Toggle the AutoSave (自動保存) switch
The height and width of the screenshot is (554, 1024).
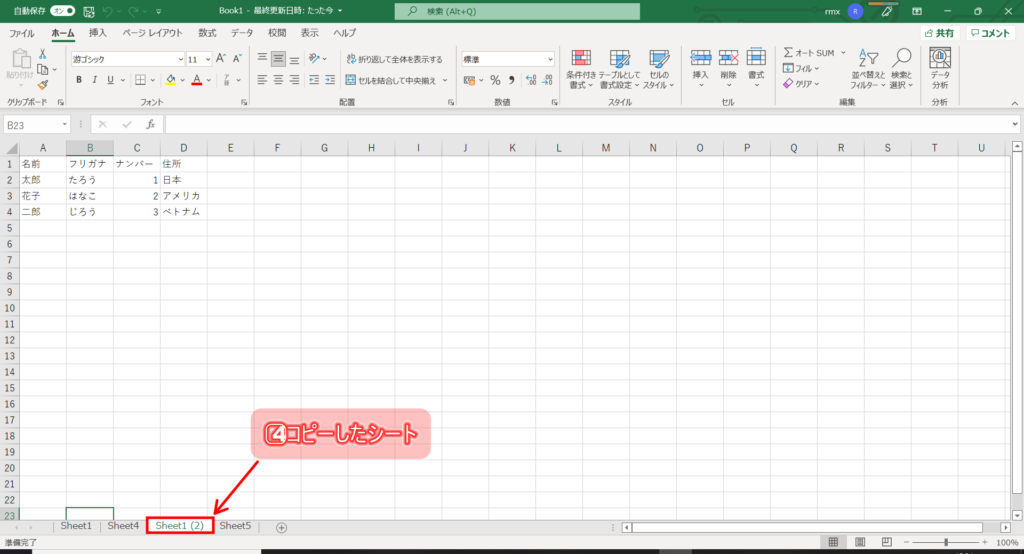(63, 10)
